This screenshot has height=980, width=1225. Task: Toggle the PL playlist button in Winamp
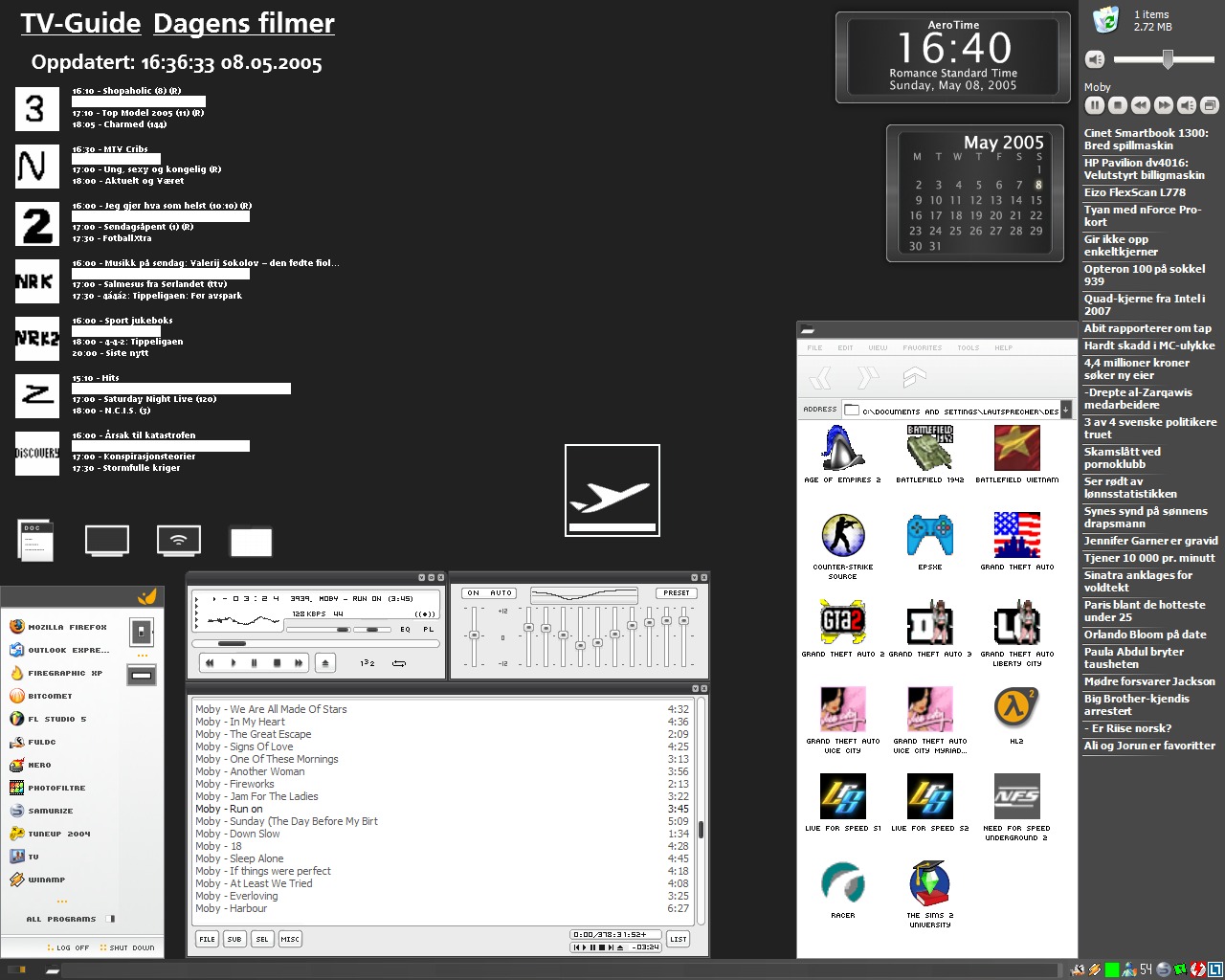(x=428, y=629)
